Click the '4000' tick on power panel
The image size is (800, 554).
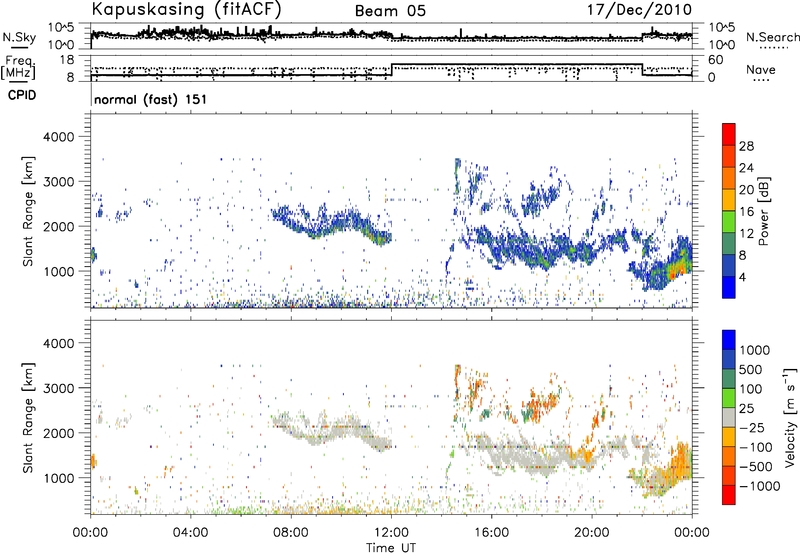click(x=59, y=137)
